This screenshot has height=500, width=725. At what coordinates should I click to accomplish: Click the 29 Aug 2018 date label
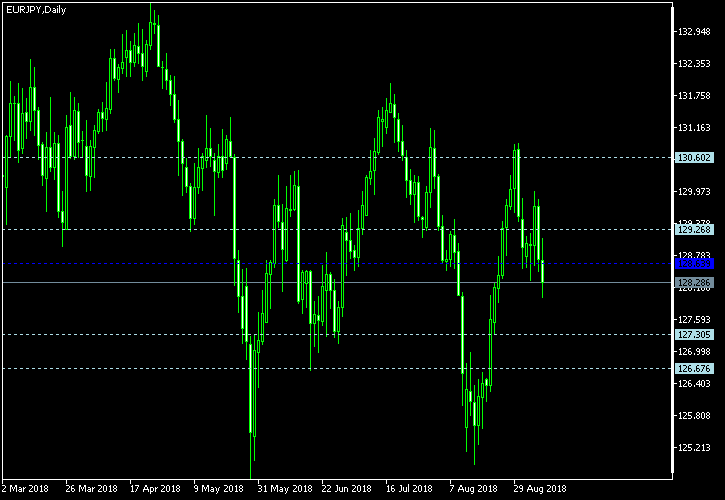pyautogui.click(x=540, y=489)
